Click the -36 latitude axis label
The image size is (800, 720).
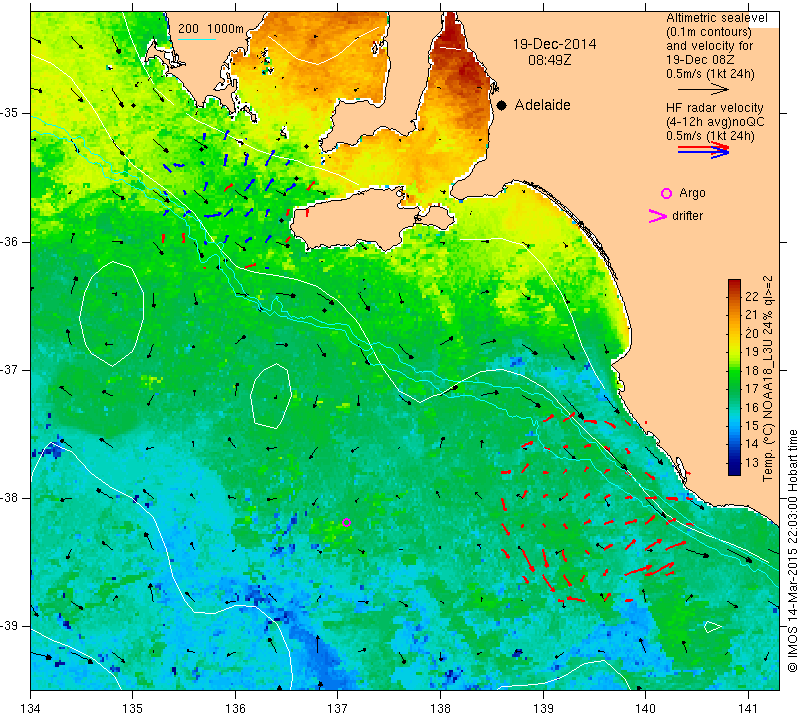click(x=9, y=241)
